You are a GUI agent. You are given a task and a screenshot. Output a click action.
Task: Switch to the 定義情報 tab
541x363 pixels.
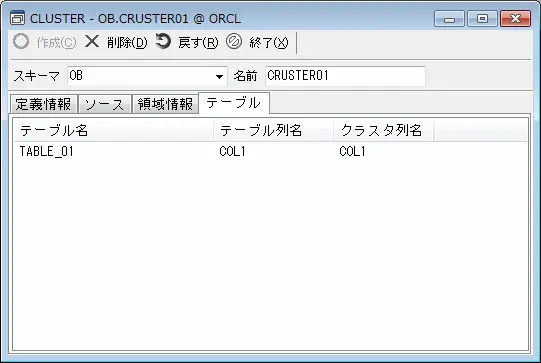[x=43, y=104]
